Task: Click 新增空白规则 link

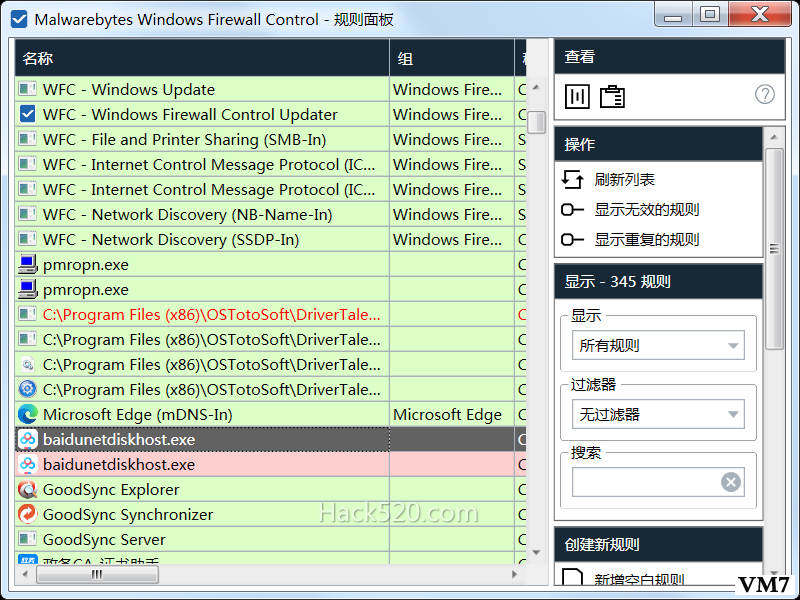Action: [639, 580]
